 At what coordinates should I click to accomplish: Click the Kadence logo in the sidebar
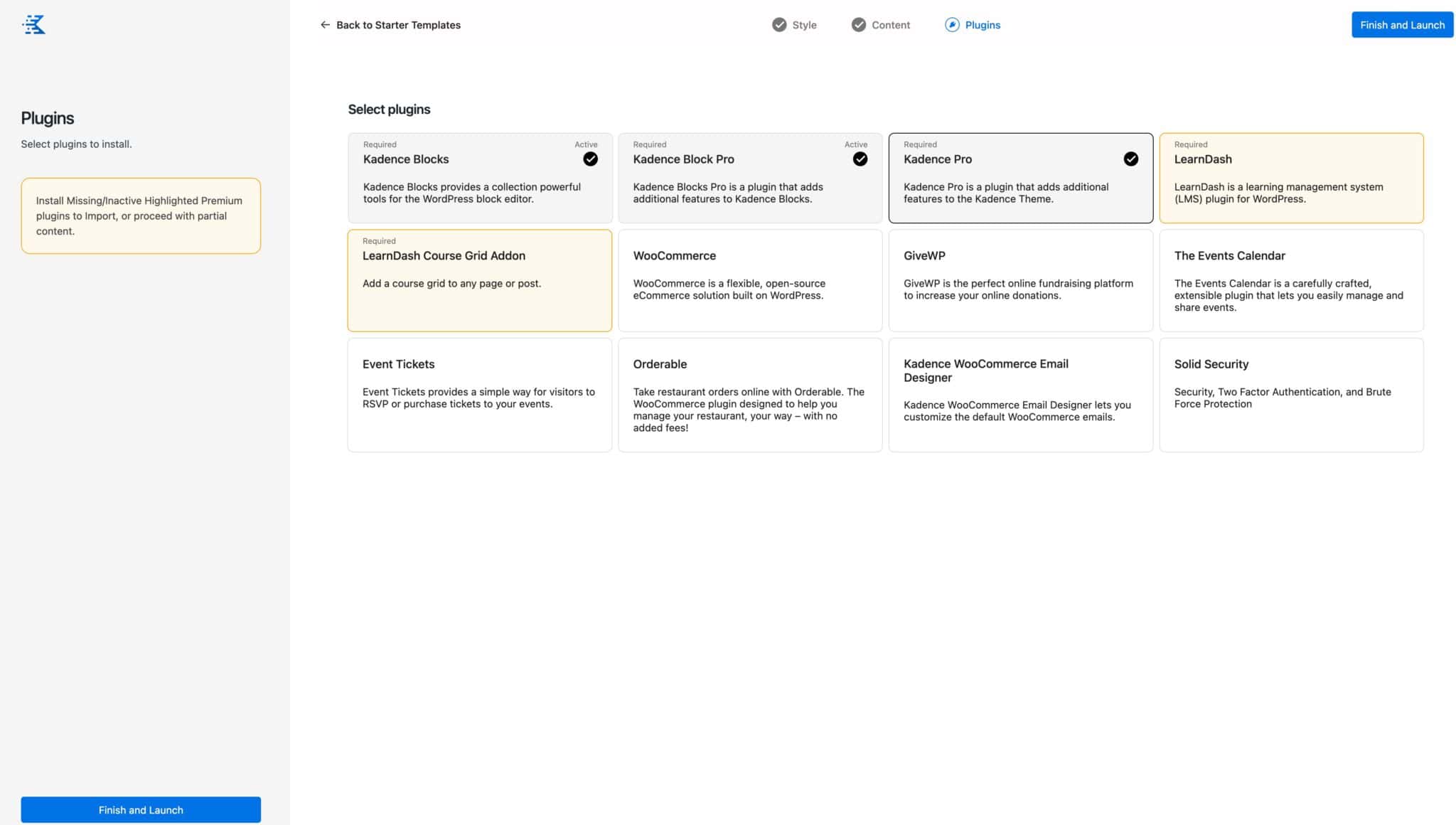pos(33,24)
